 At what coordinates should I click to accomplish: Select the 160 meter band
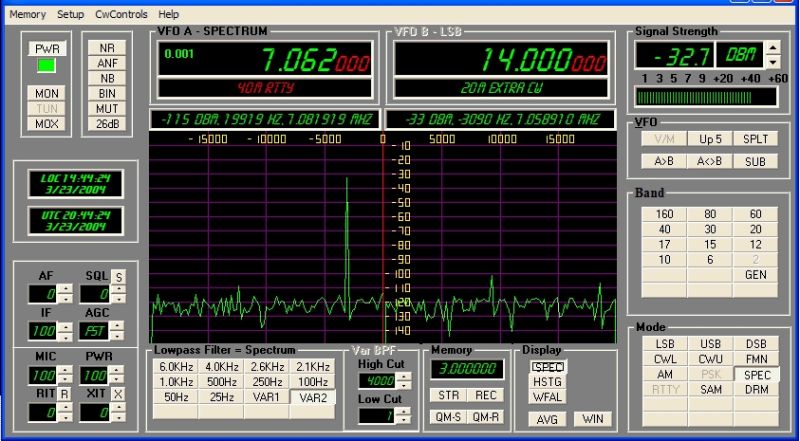[x=664, y=214]
